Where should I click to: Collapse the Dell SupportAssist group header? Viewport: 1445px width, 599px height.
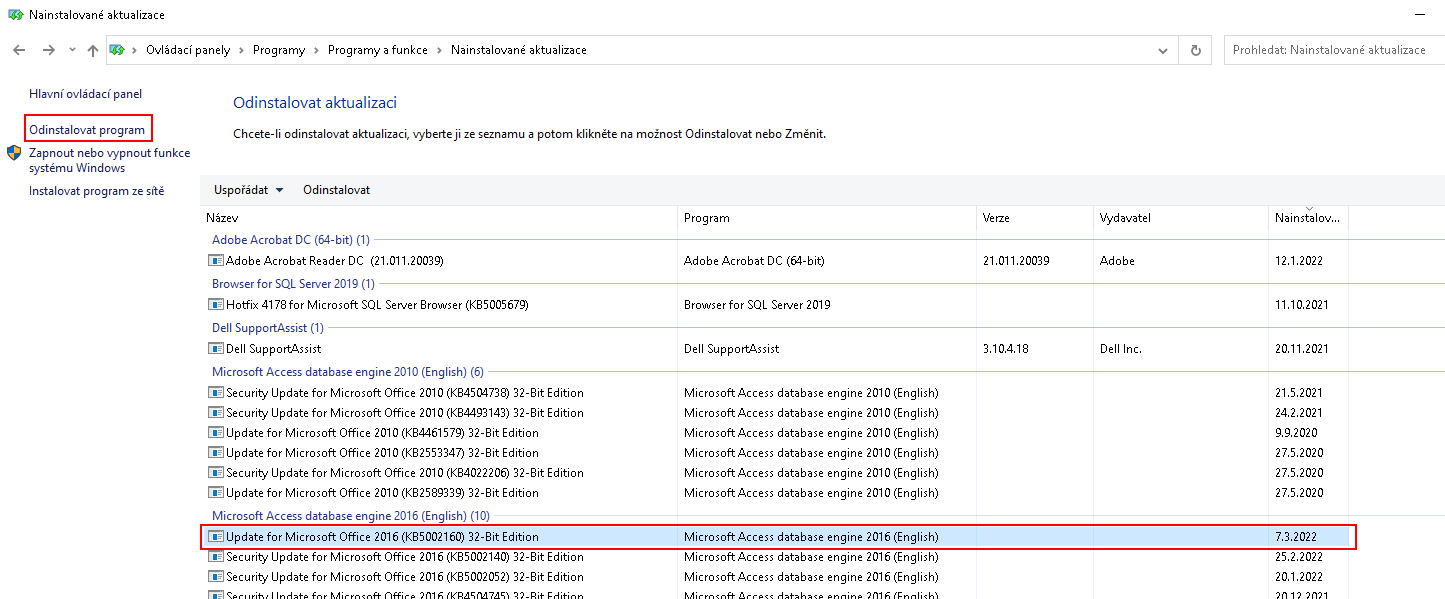pyautogui.click(x=268, y=328)
